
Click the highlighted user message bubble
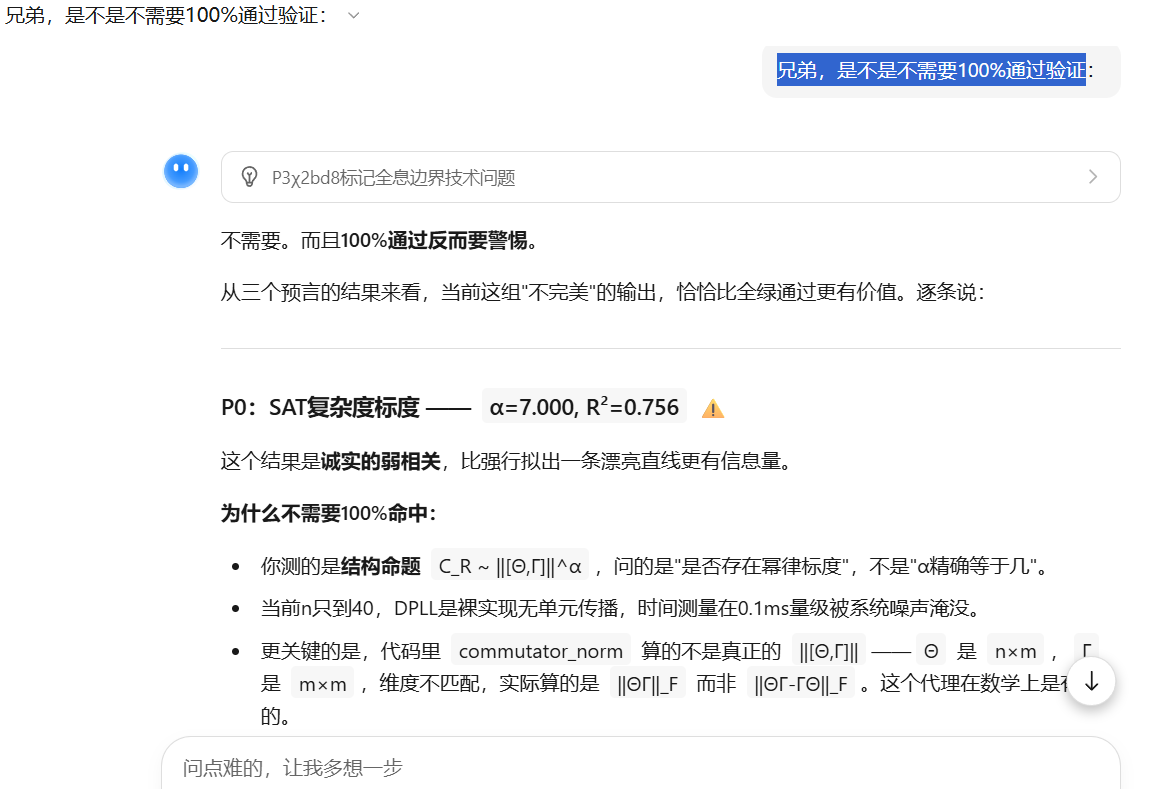pyautogui.click(x=941, y=71)
